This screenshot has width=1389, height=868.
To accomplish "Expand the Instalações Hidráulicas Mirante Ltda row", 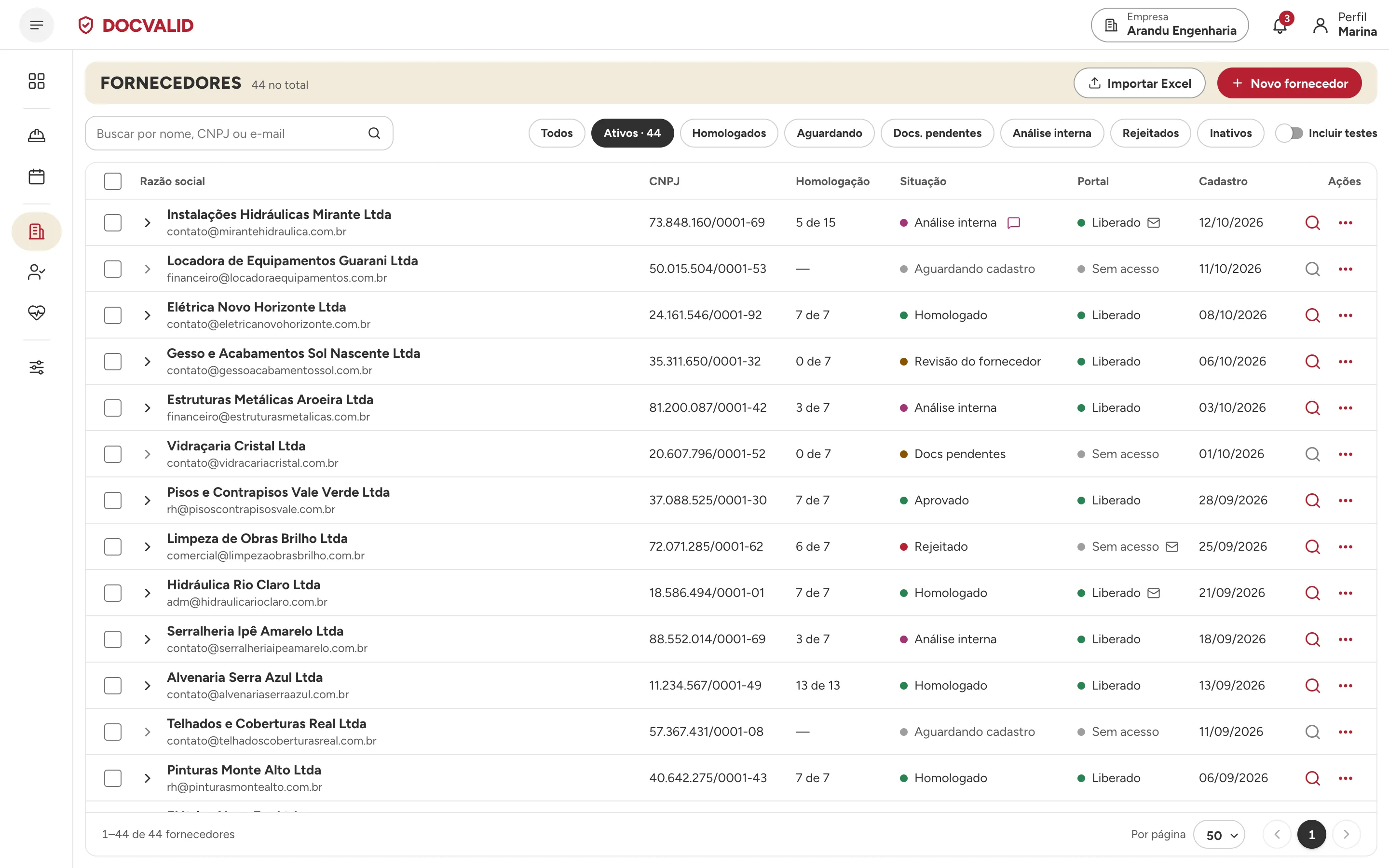I will coord(148,223).
